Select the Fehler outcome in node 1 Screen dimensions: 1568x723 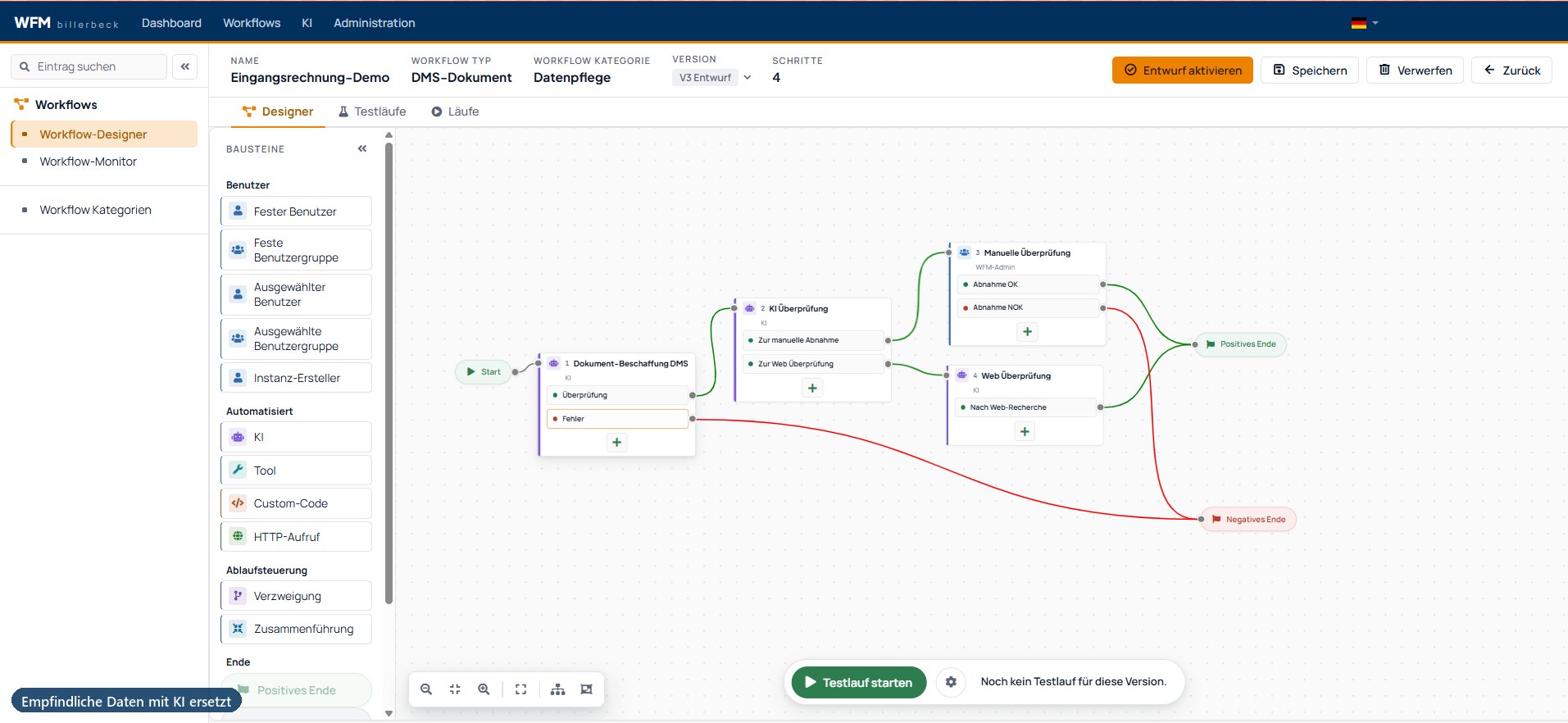617,419
